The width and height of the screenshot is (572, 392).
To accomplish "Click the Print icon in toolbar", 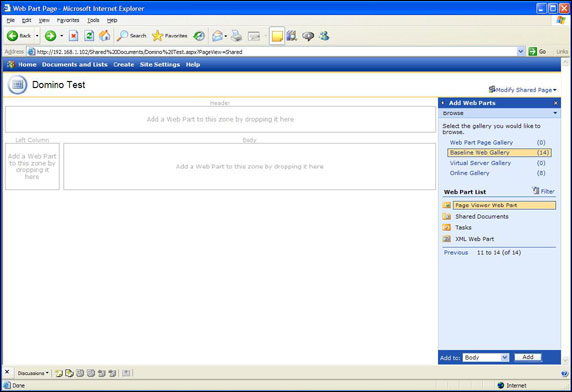I will click(x=237, y=36).
